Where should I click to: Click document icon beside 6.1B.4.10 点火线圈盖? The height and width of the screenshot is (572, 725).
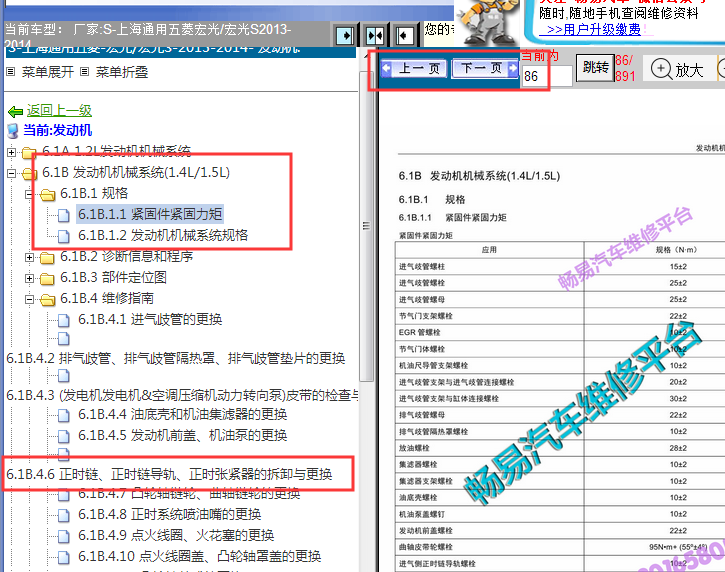pos(64,557)
